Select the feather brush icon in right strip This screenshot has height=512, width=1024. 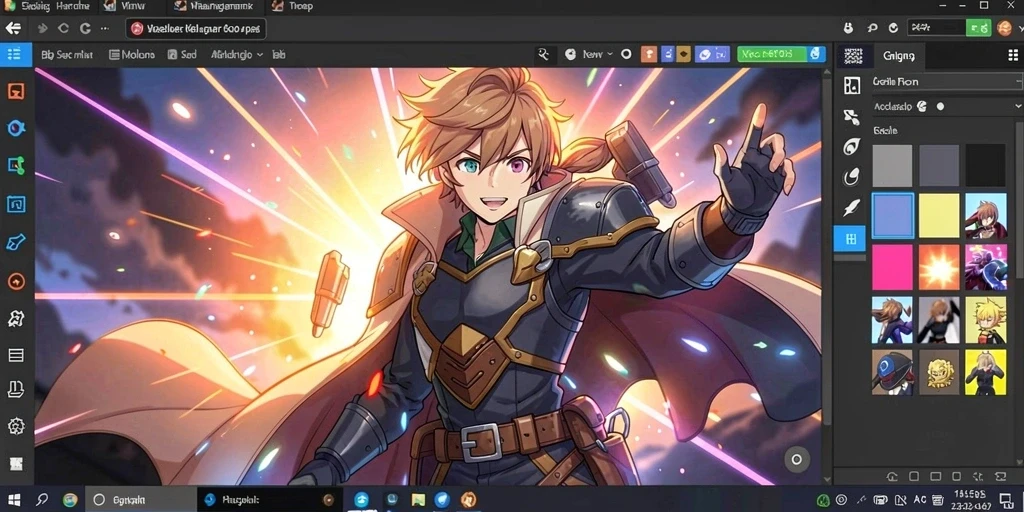click(x=851, y=208)
